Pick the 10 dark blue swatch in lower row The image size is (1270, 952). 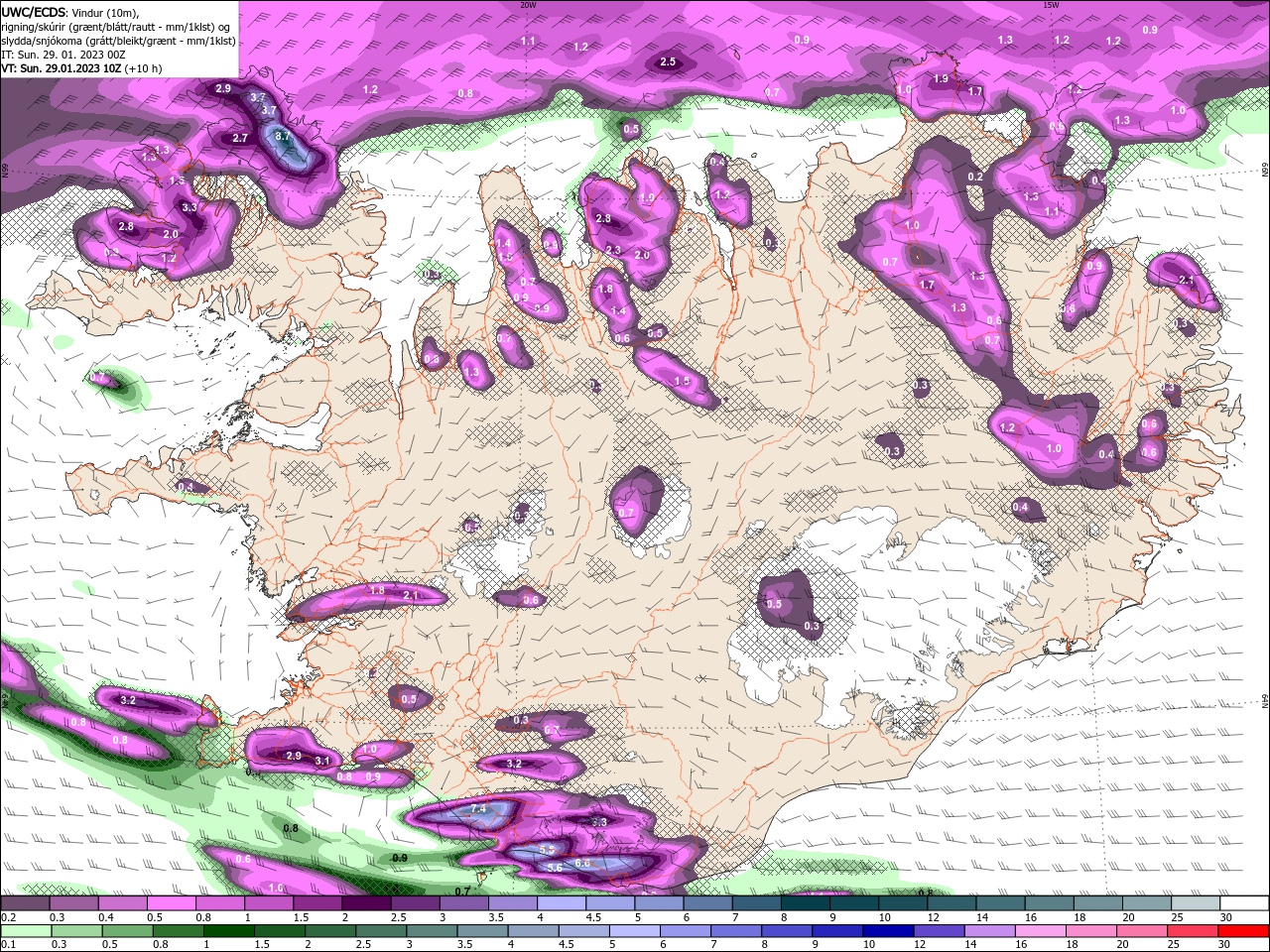click(888, 930)
